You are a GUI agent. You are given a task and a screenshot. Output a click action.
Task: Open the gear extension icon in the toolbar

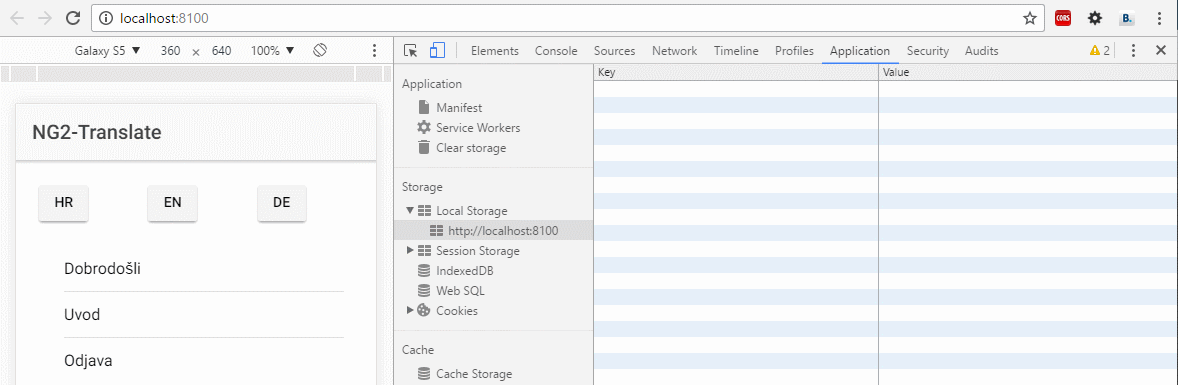click(1095, 18)
